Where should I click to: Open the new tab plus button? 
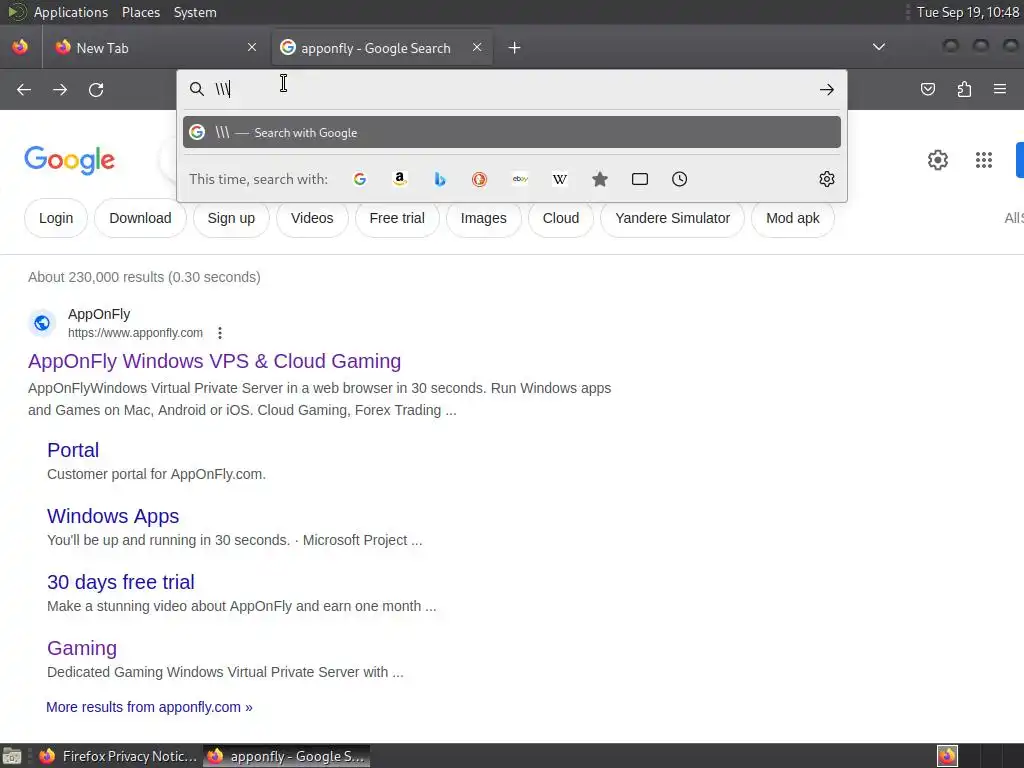[515, 48]
